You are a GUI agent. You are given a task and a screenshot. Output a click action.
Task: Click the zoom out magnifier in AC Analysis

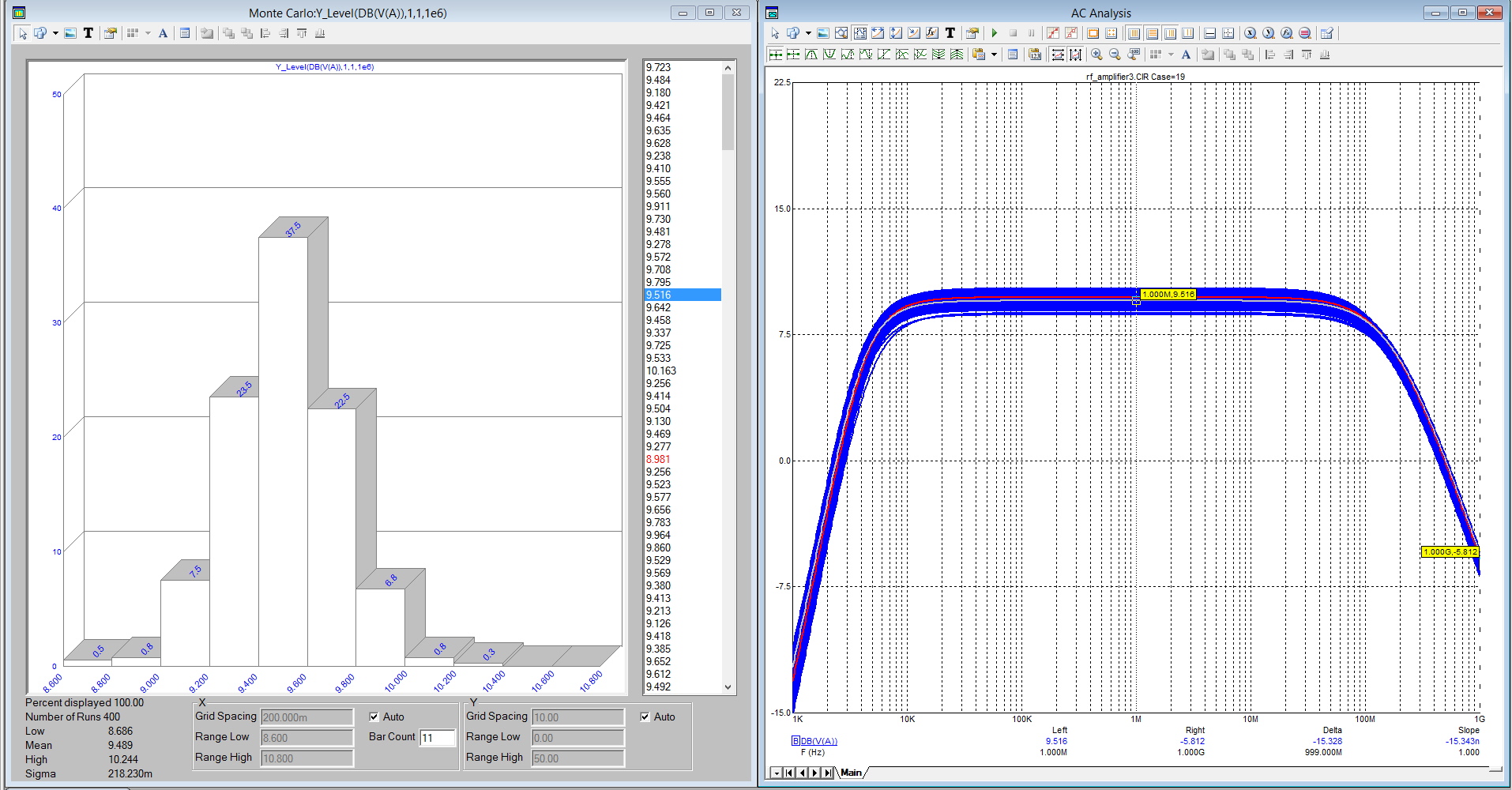1115,55
